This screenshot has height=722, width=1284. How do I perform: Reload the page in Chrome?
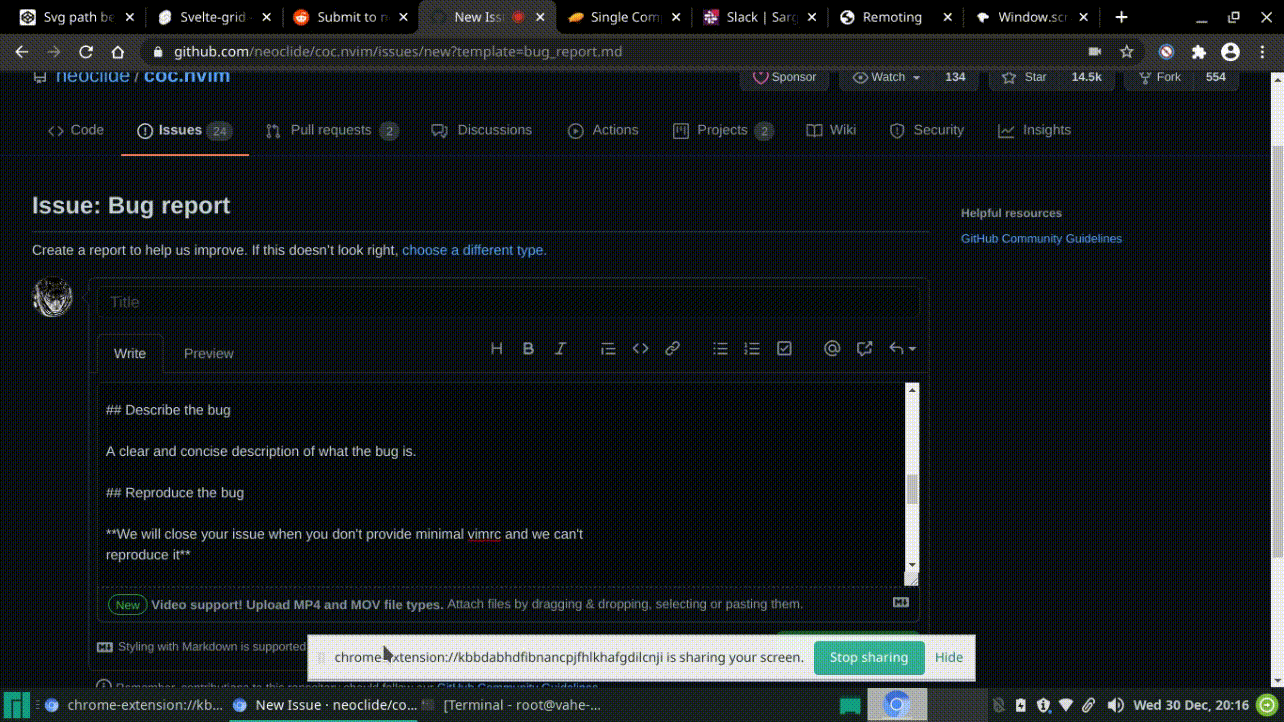86,52
